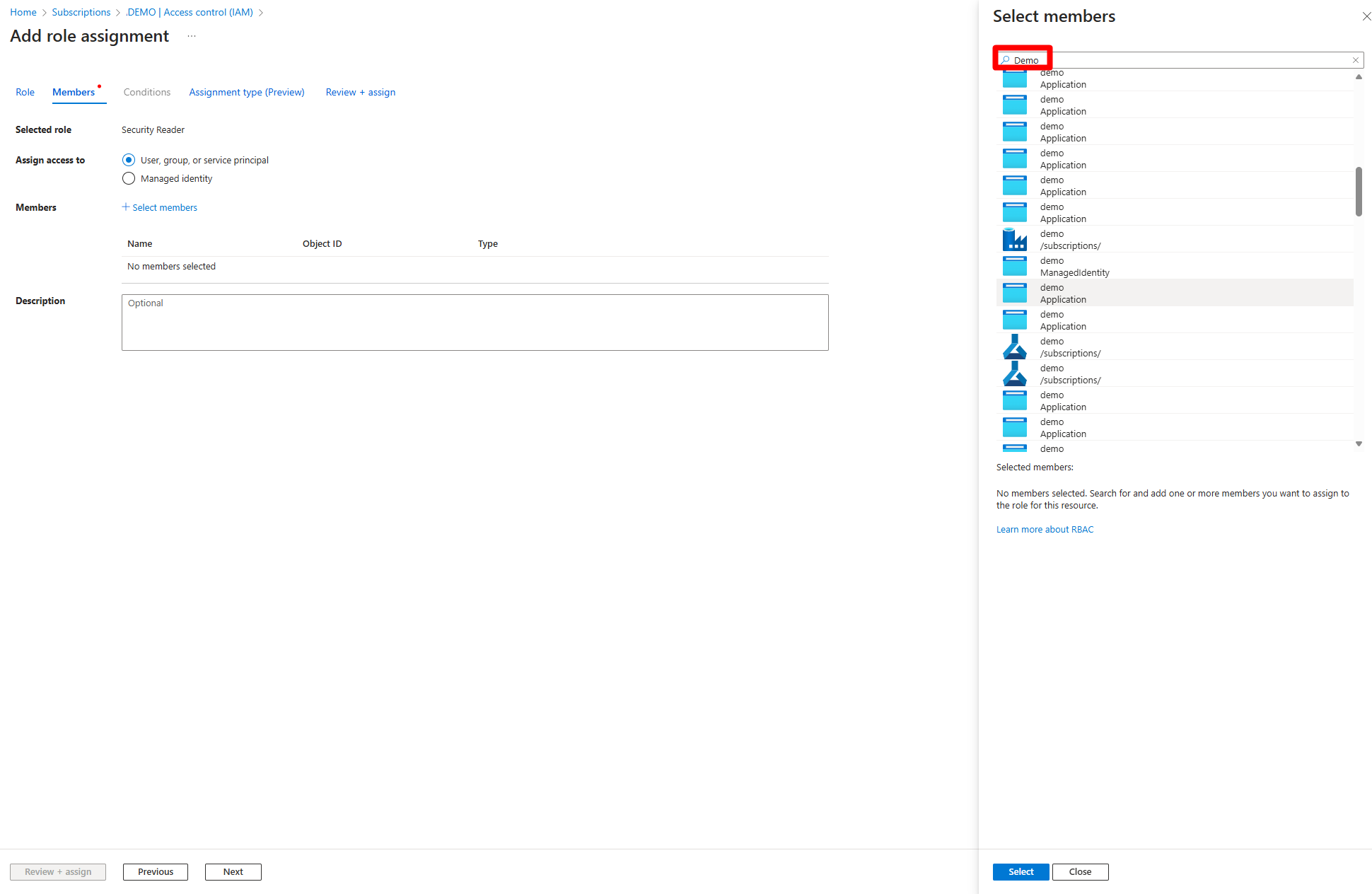Go to the Conditions tab
1372x894 pixels.
147,92
